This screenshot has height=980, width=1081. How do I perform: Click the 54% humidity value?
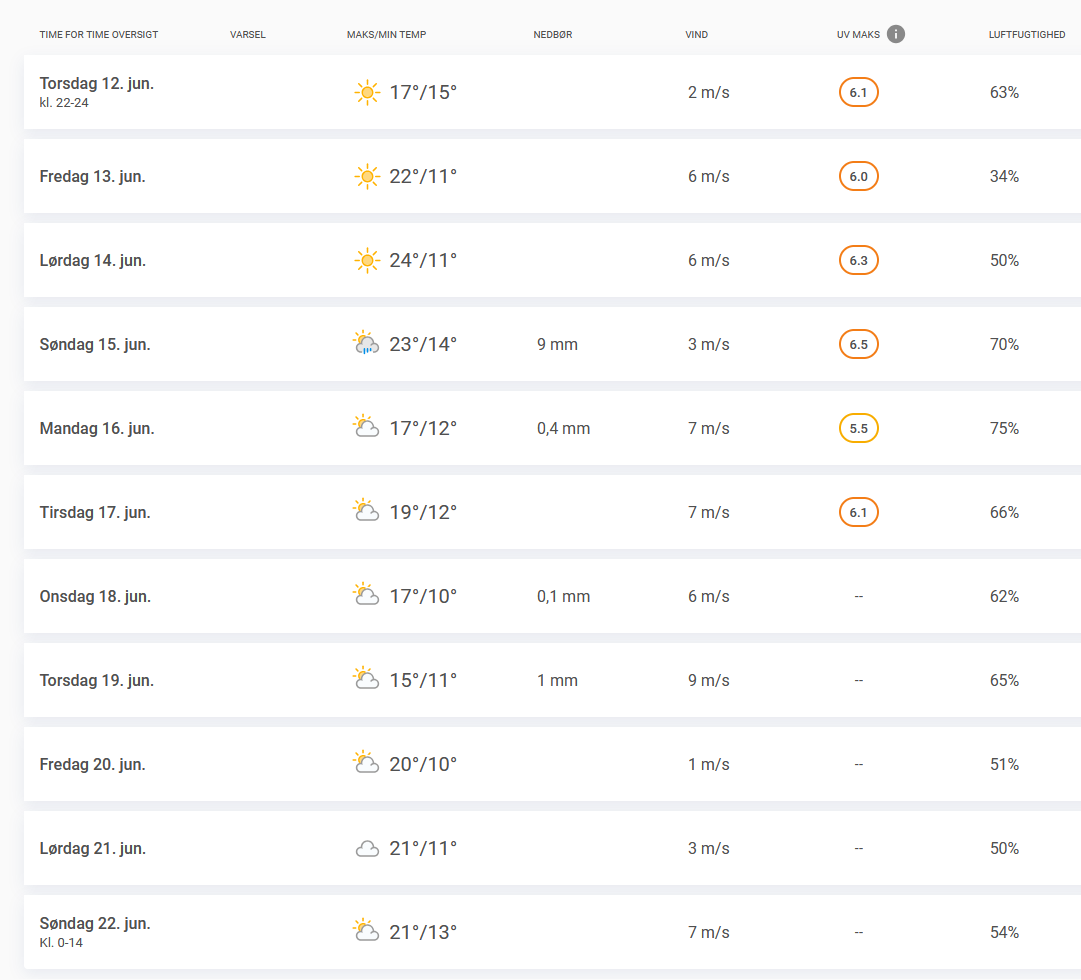[x=1004, y=932]
